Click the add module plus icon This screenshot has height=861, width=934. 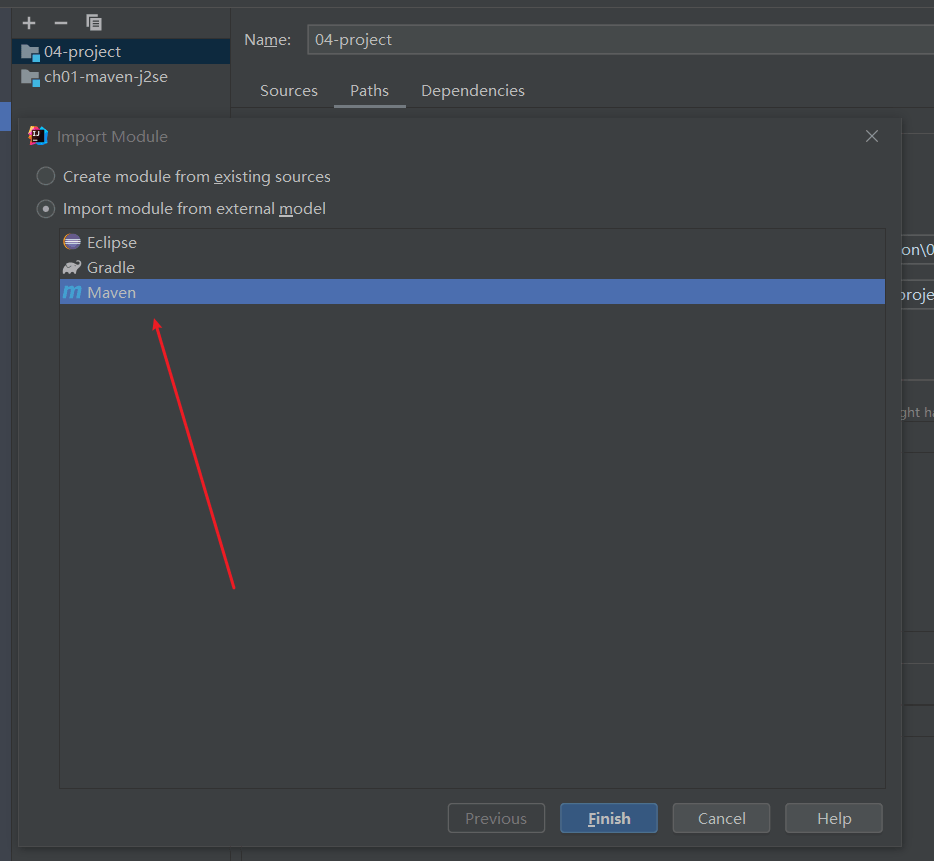29,23
